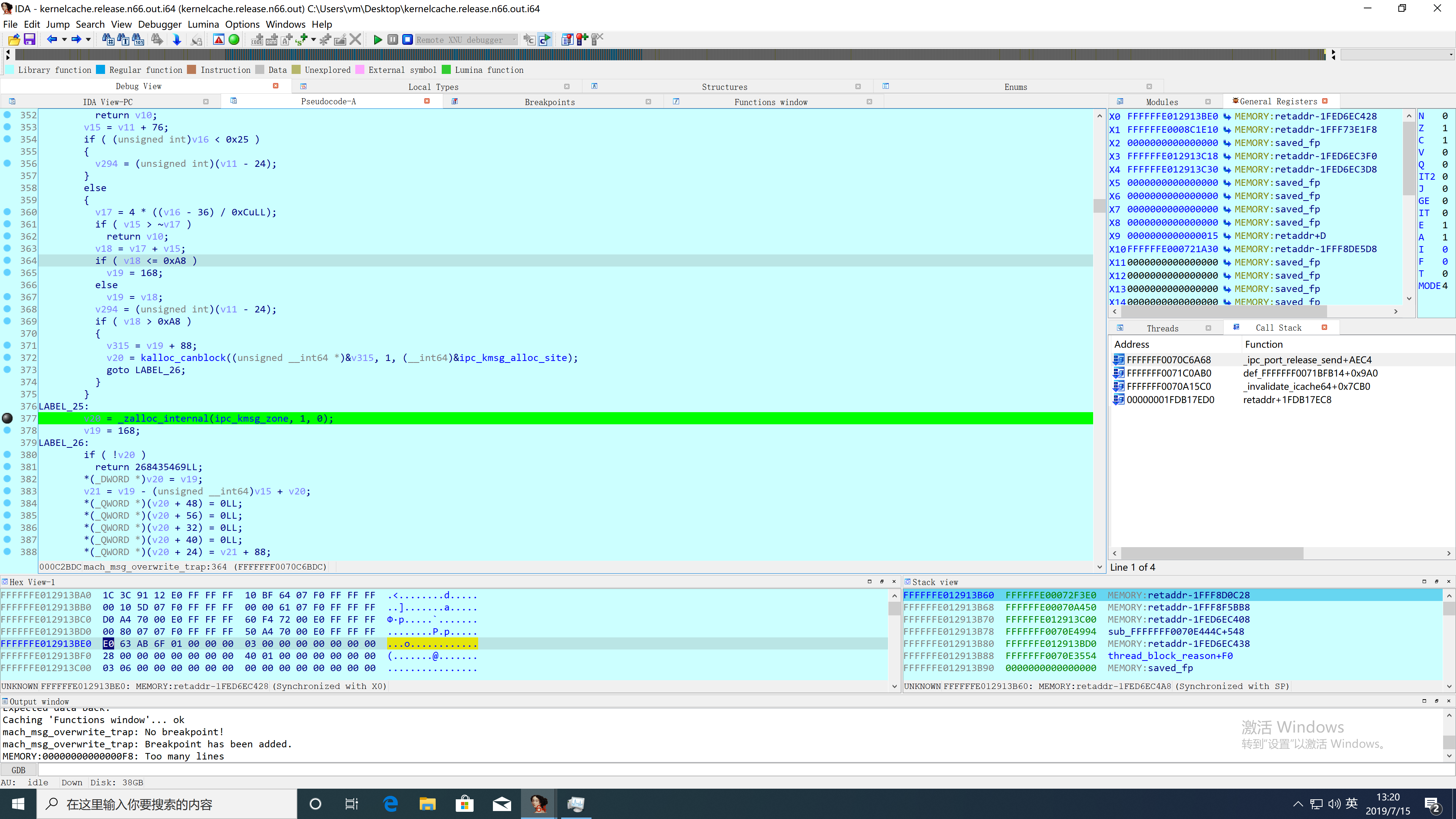Switch to the Breakpoints tab
This screenshot has width=1456, height=819.
coord(549,102)
